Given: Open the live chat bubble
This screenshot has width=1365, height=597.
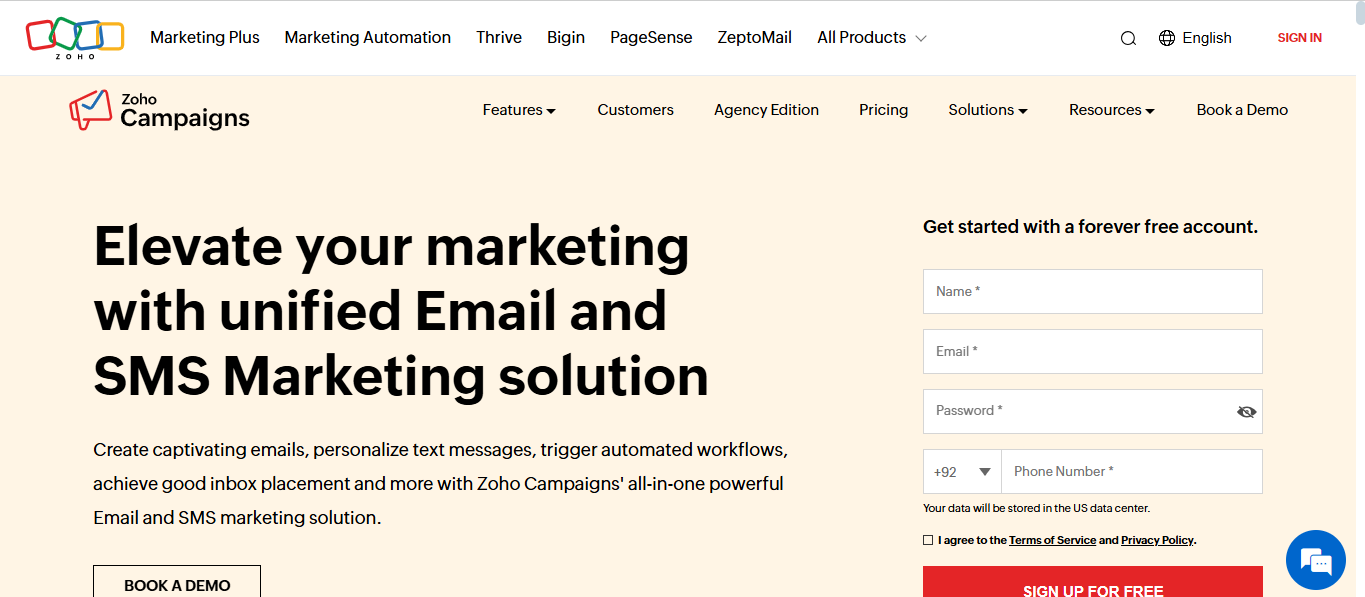Looking at the screenshot, I should pos(1315,561).
